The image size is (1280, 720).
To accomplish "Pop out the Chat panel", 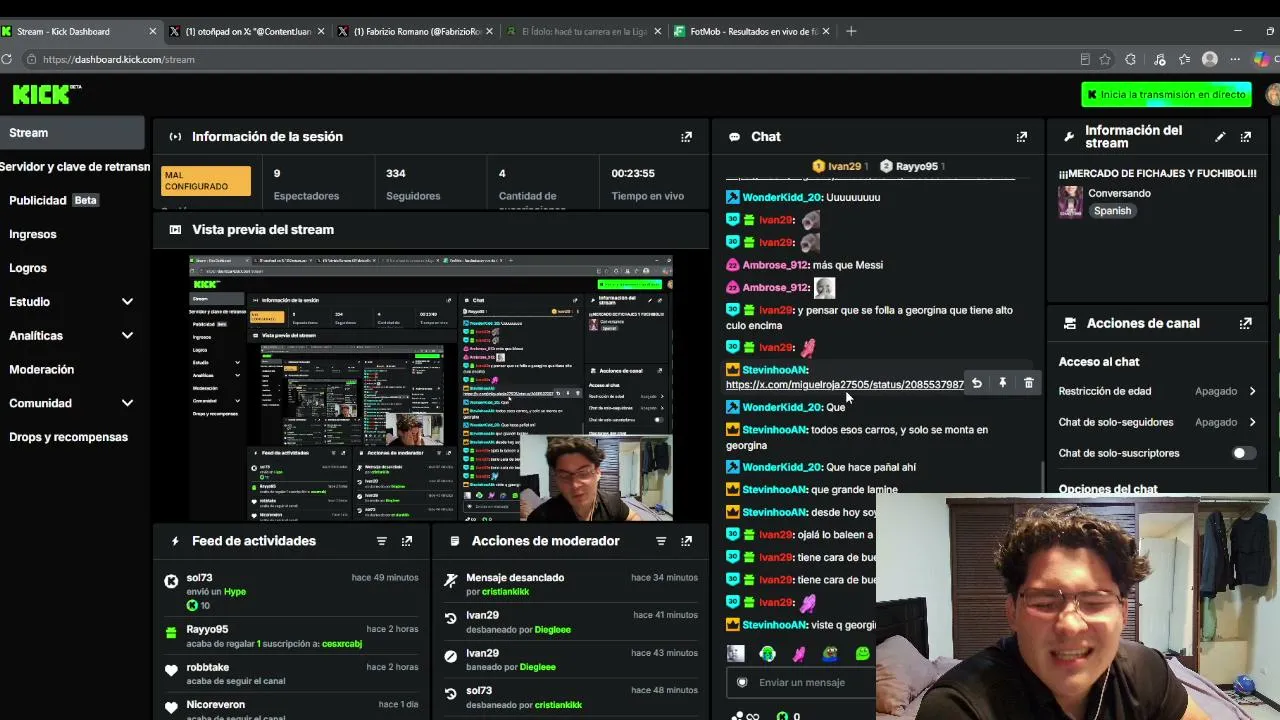I will coord(1021,137).
